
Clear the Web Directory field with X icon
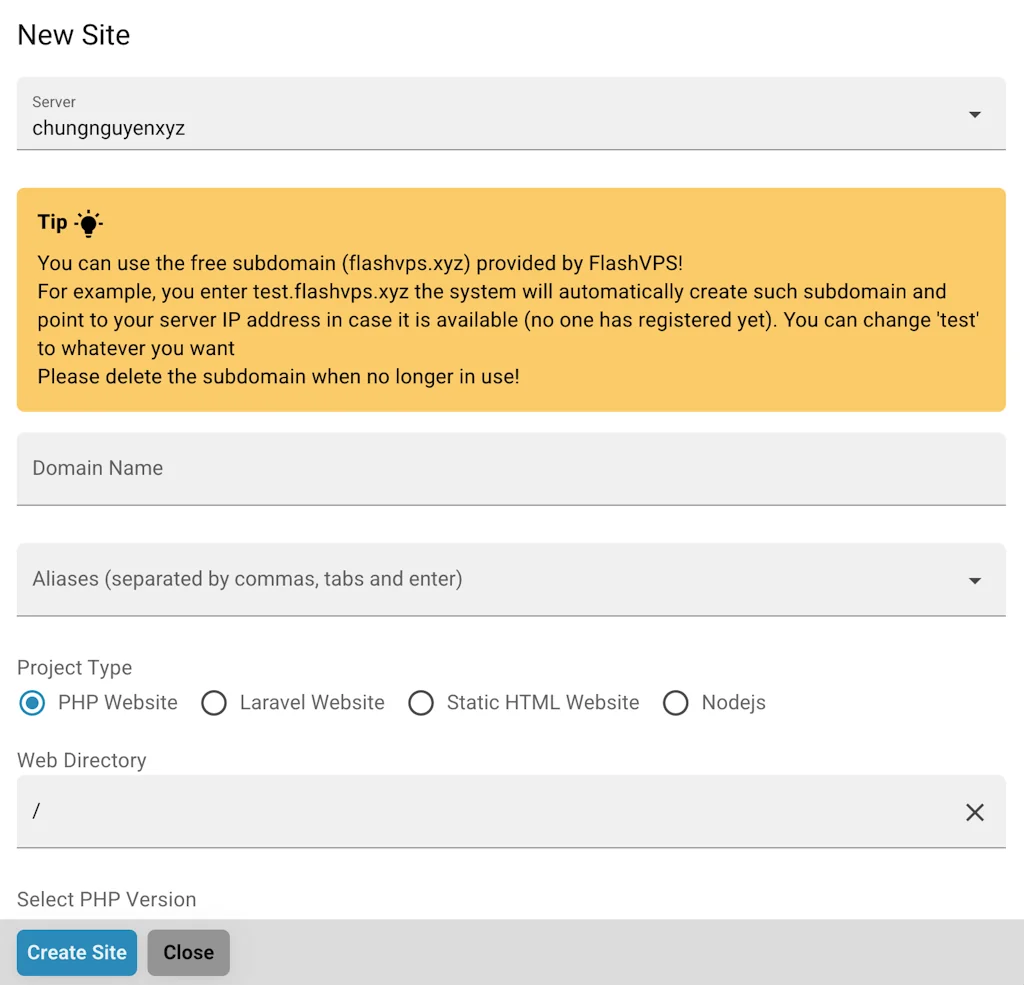point(974,812)
